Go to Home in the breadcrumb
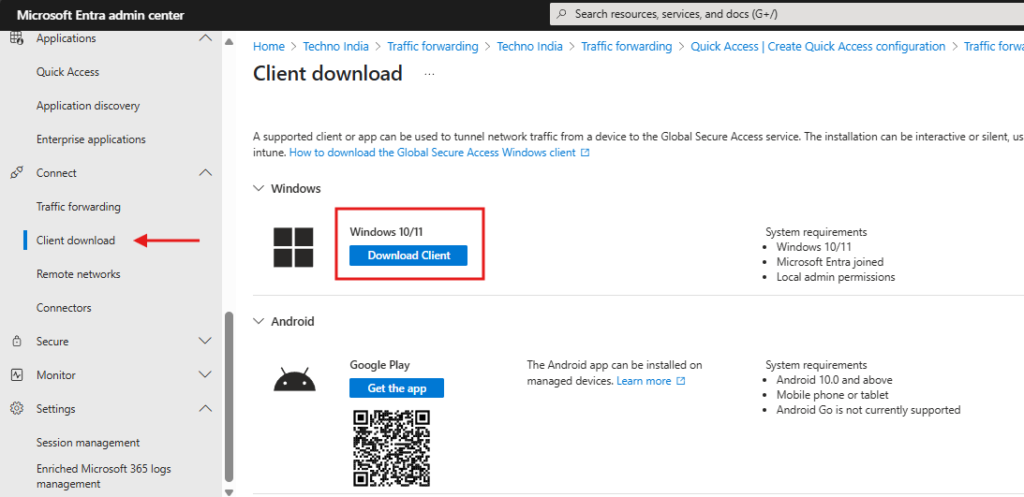The image size is (1024, 497). [269, 46]
